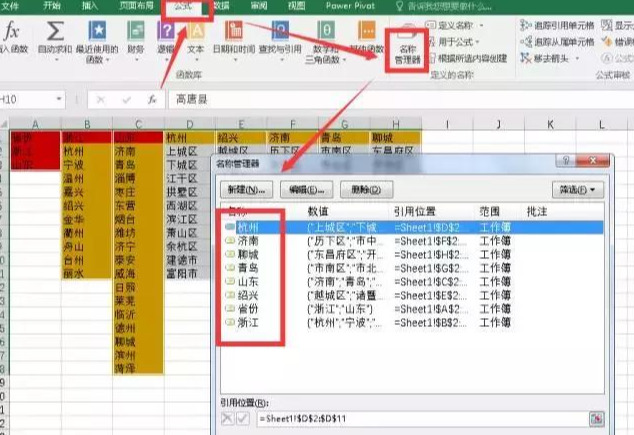Click Trace Precedents (追踪引用单元格)

(557, 25)
